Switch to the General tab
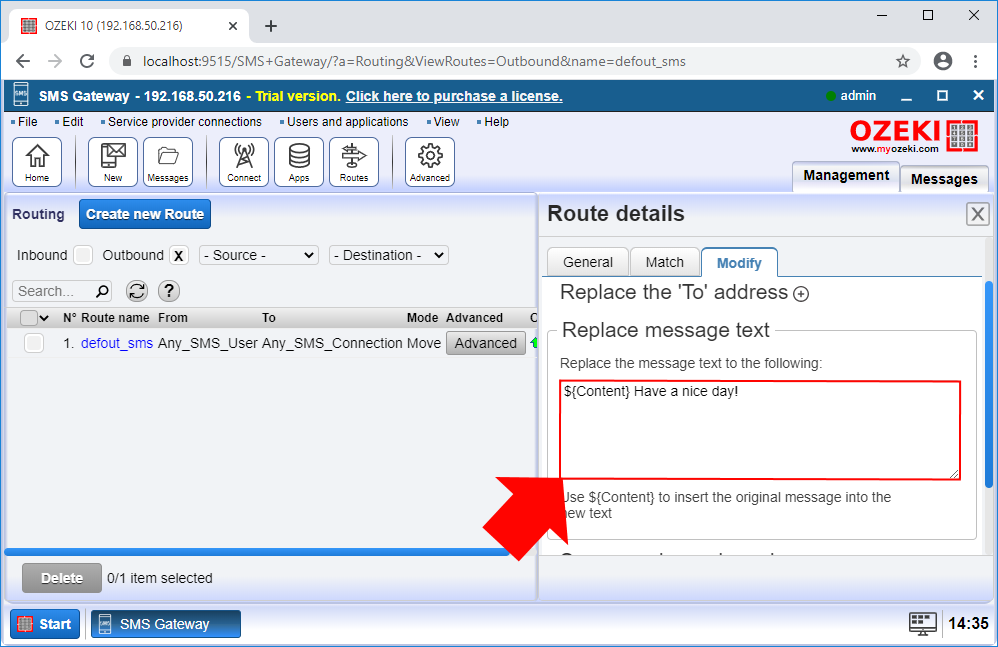 (587, 262)
